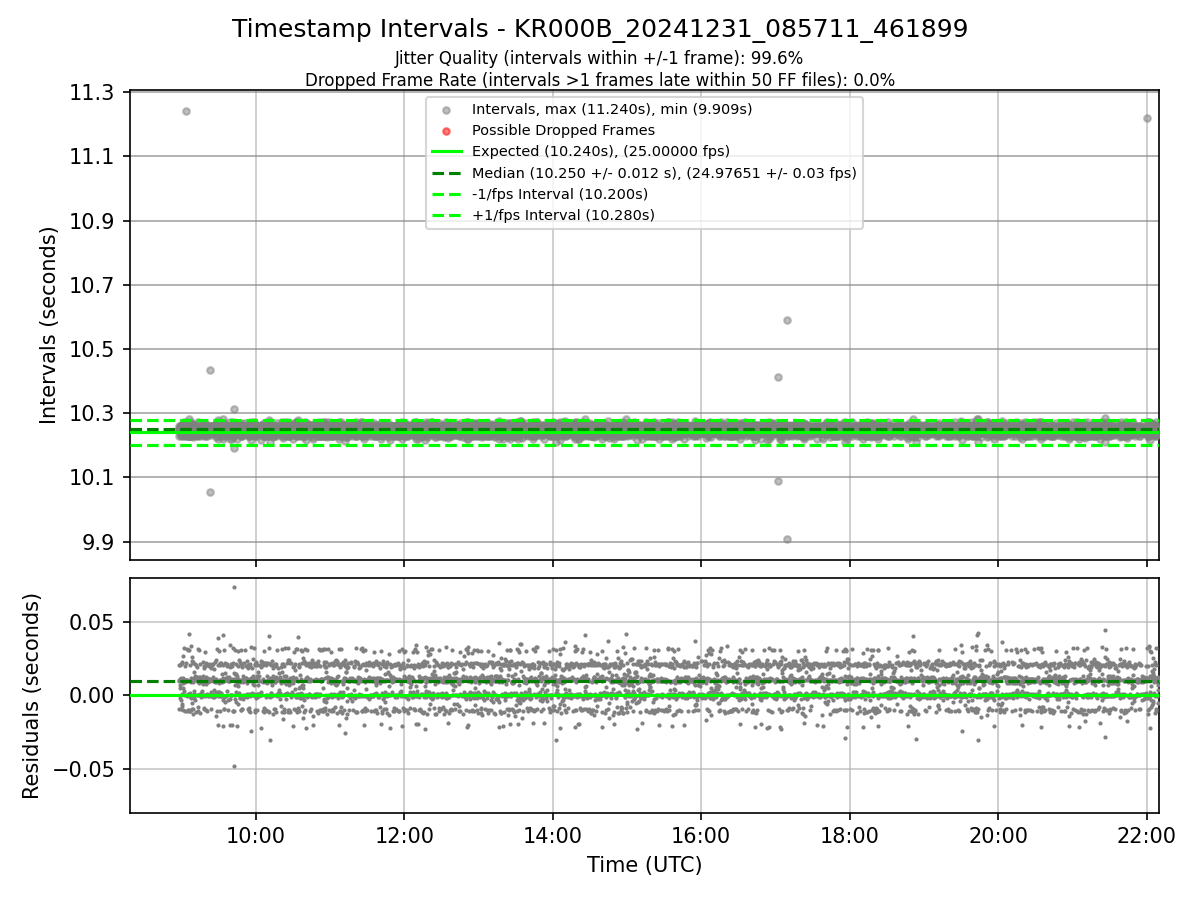Click the minimum interval outlier point near 9.9s
Viewport: 1200px width, 900px height.
[787, 539]
